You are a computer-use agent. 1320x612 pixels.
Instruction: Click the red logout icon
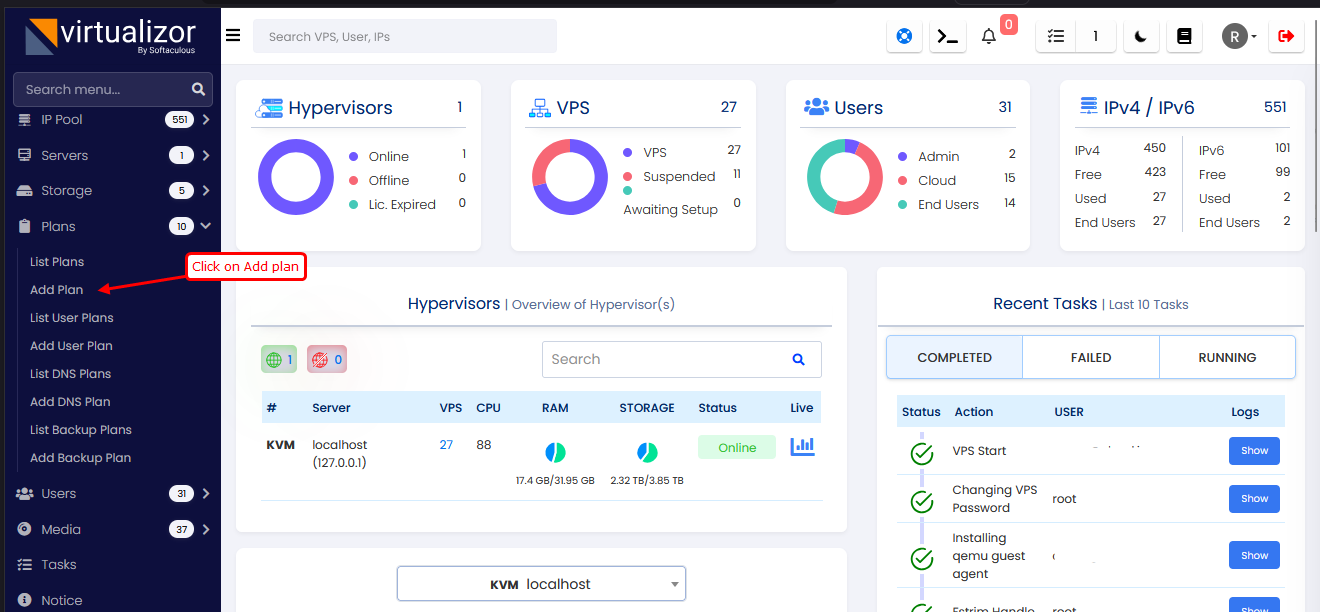point(1286,36)
